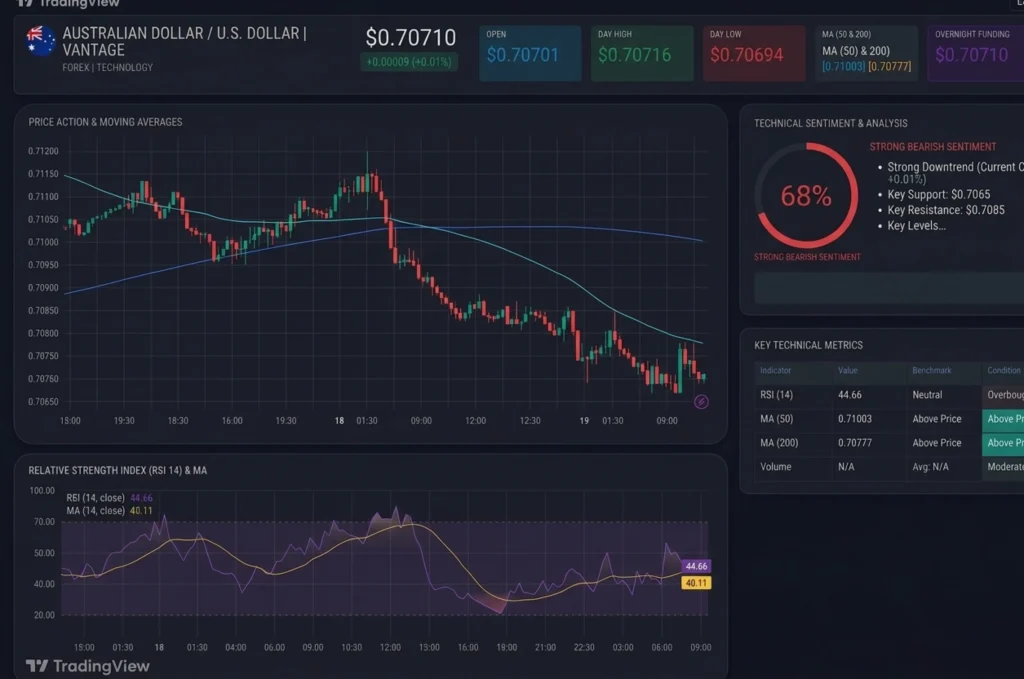Select the 0.70777 value cell
The width and height of the screenshot is (1024, 679).
(855, 443)
